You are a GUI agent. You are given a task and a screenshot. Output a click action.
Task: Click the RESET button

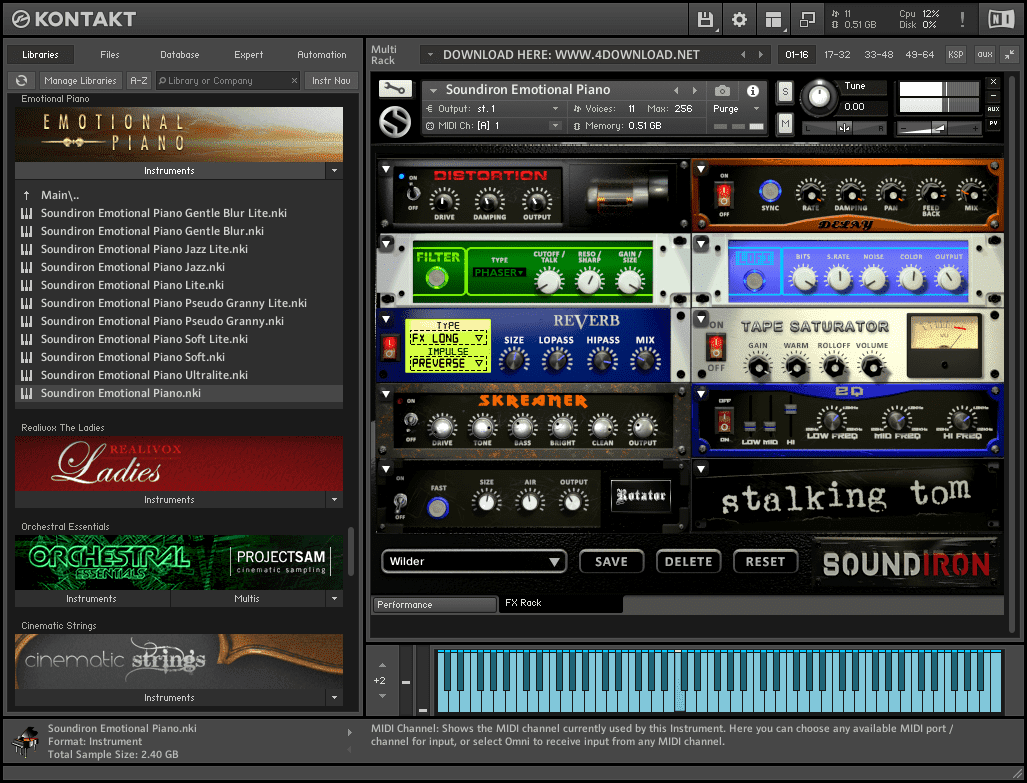[765, 562]
